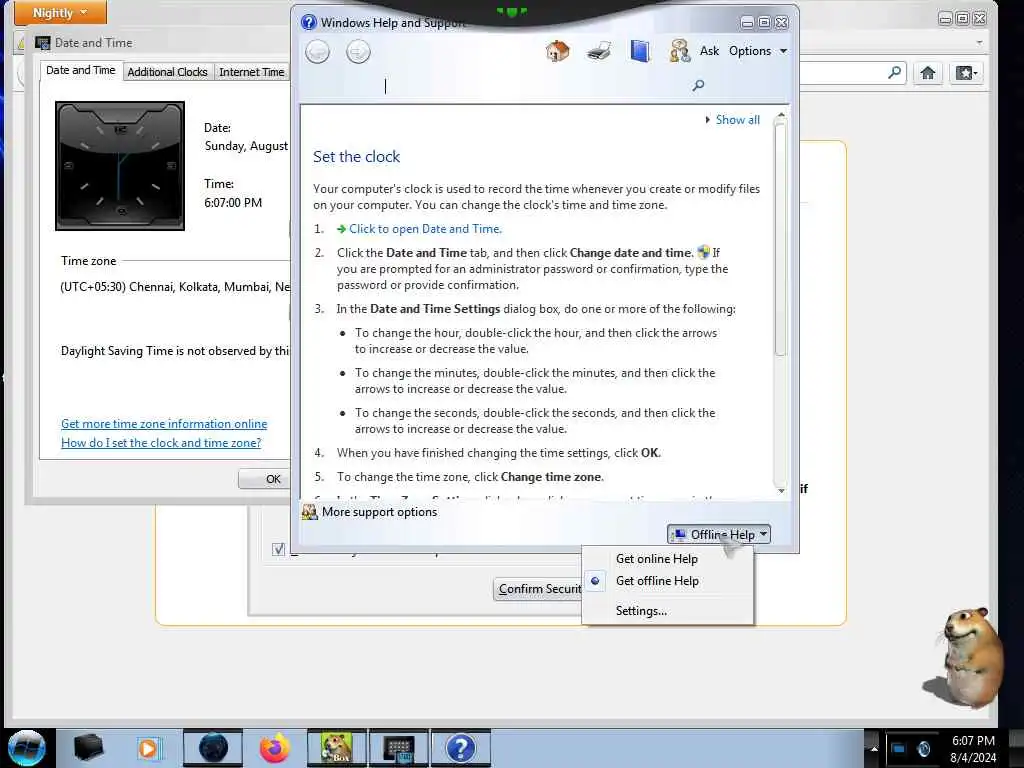Viewport: 1024px width, 768px height.
Task: Click the Help search magnifier icon
Action: (x=698, y=85)
